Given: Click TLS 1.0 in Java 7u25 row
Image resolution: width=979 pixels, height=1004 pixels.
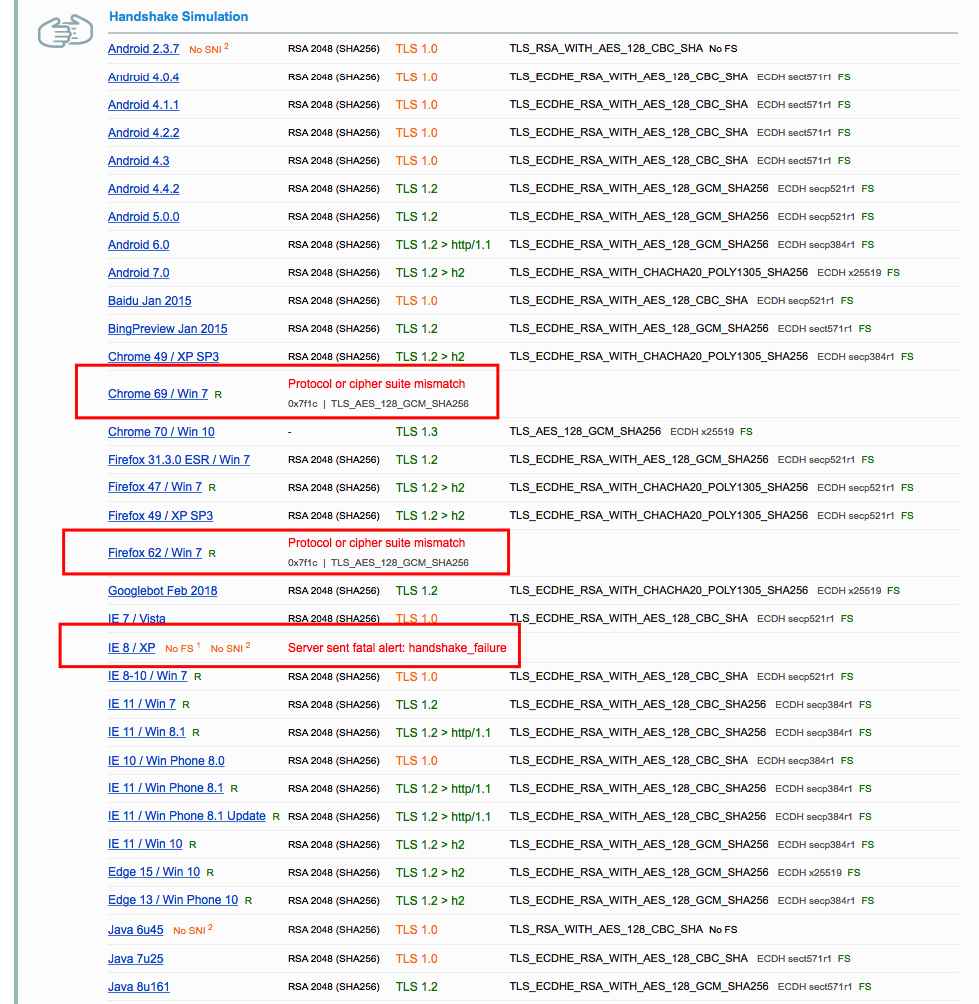Looking at the screenshot, I should click(x=416, y=959).
